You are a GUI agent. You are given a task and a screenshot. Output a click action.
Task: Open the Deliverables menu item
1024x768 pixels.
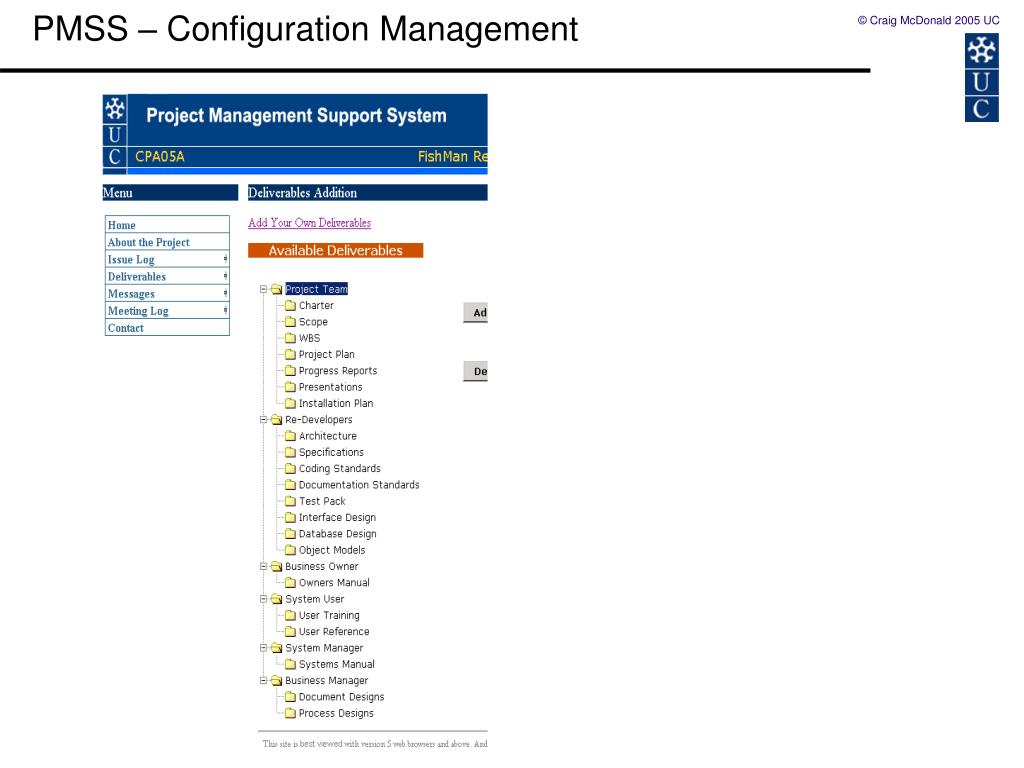pyautogui.click(x=167, y=276)
